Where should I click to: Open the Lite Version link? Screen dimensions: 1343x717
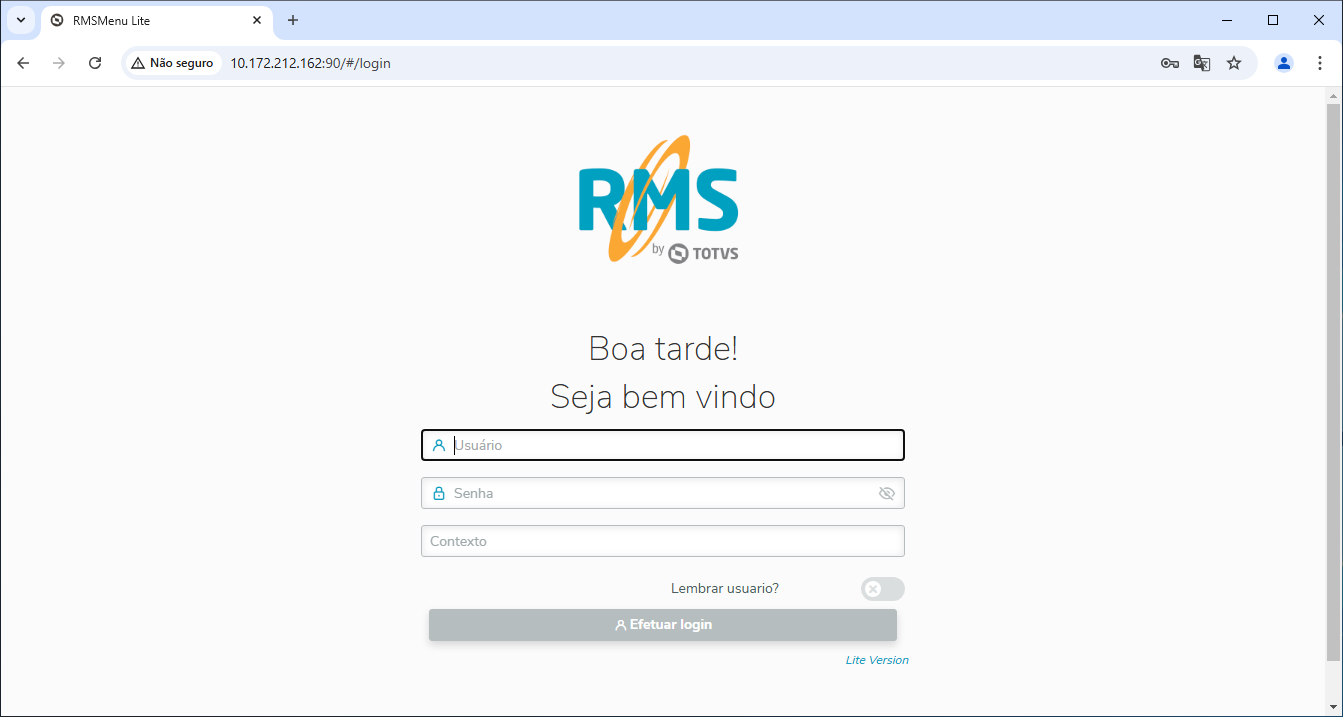coord(877,660)
